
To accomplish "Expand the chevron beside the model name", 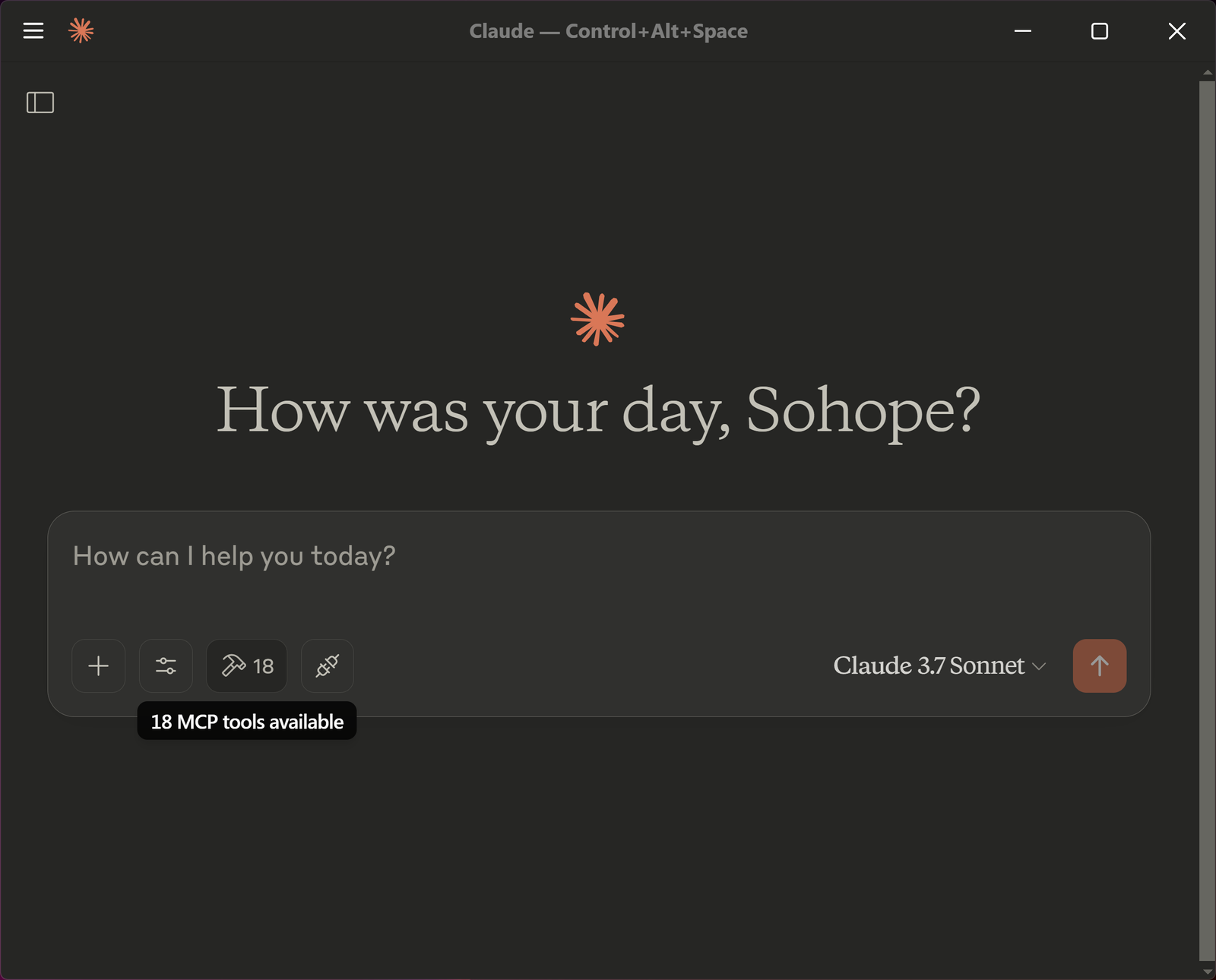I will pyautogui.click(x=1040, y=667).
